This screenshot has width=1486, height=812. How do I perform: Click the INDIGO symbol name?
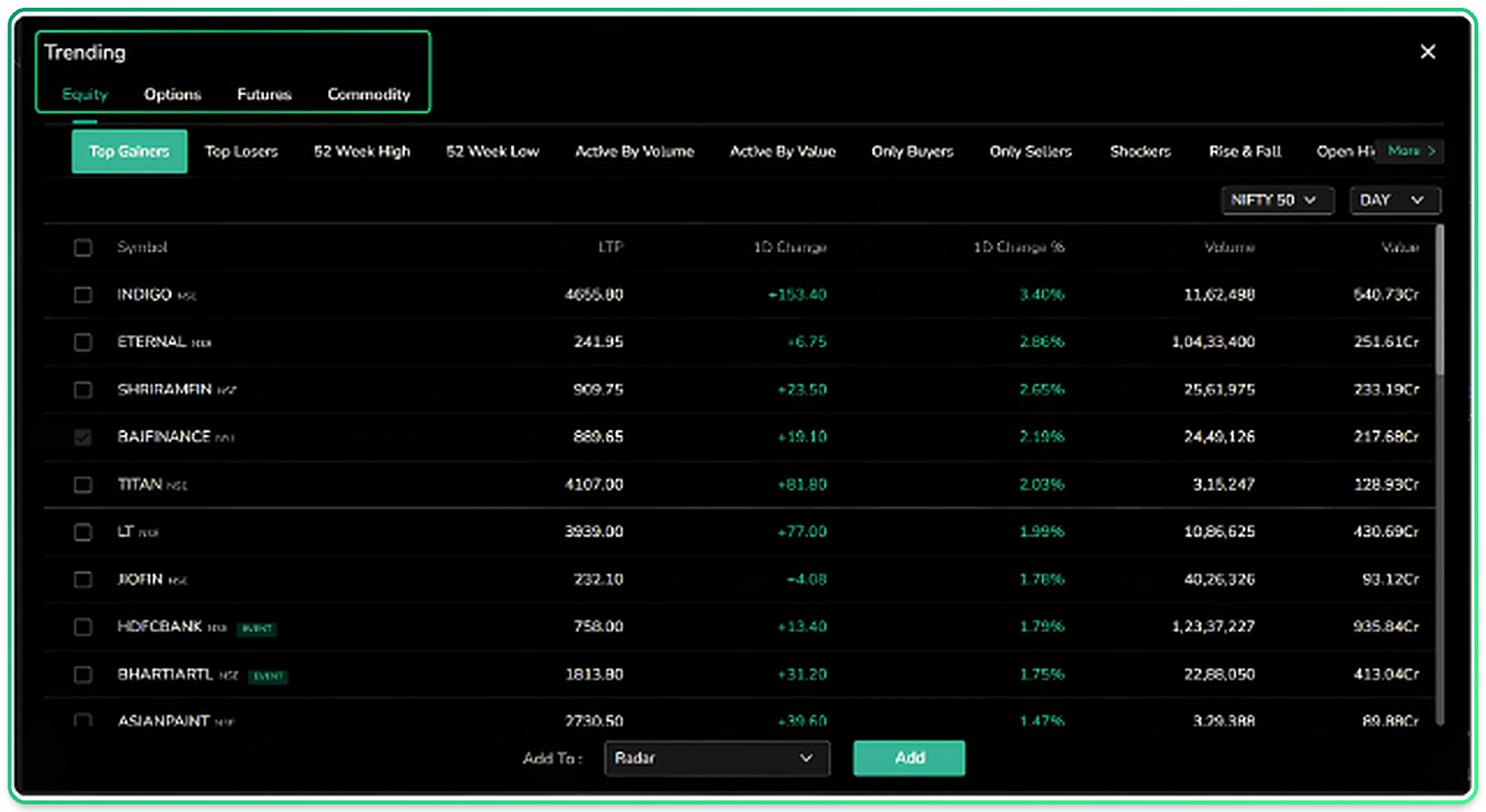[x=144, y=295]
